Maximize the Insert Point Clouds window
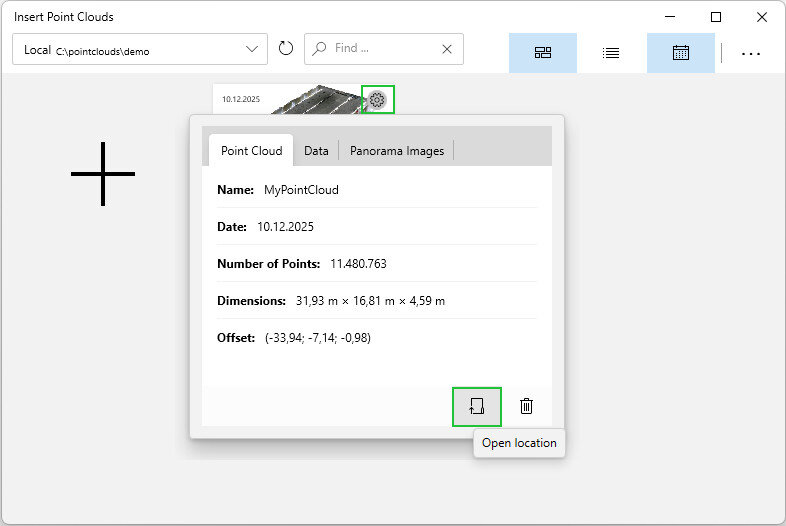Screen dimensions: 786x526 [x=716, y=17]
